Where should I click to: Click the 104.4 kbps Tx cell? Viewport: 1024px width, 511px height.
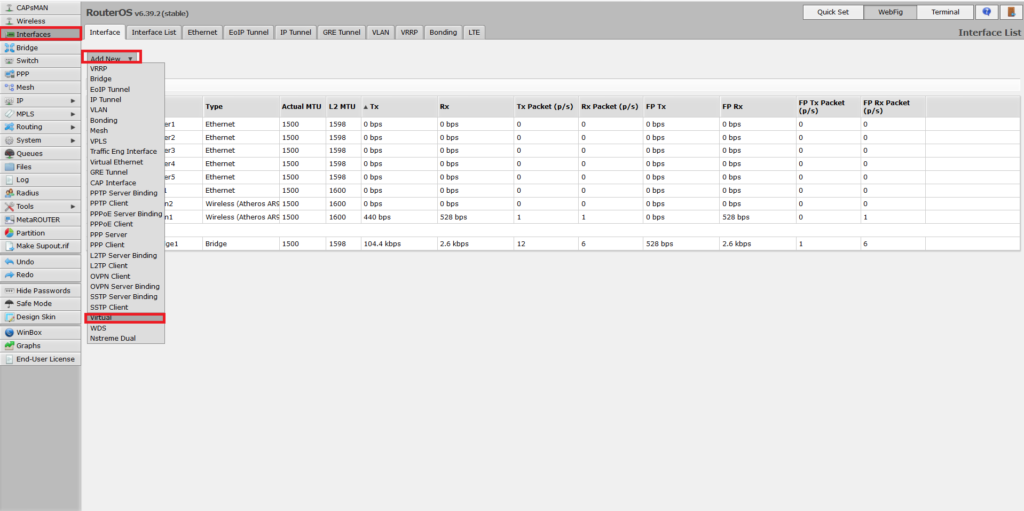click(398, 244)
